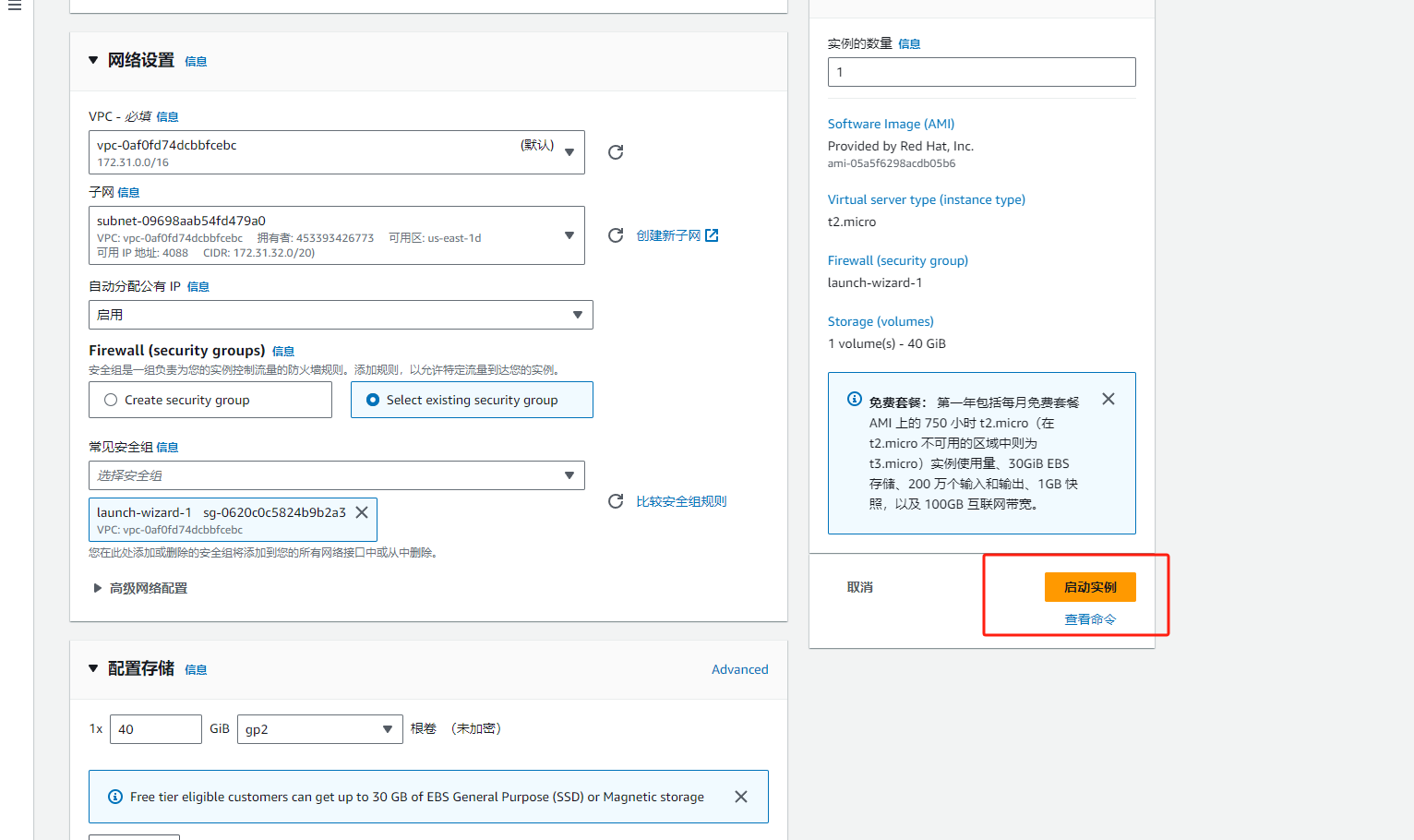Open 信息 link next to VPC - 必填

(x=167, y=117)
